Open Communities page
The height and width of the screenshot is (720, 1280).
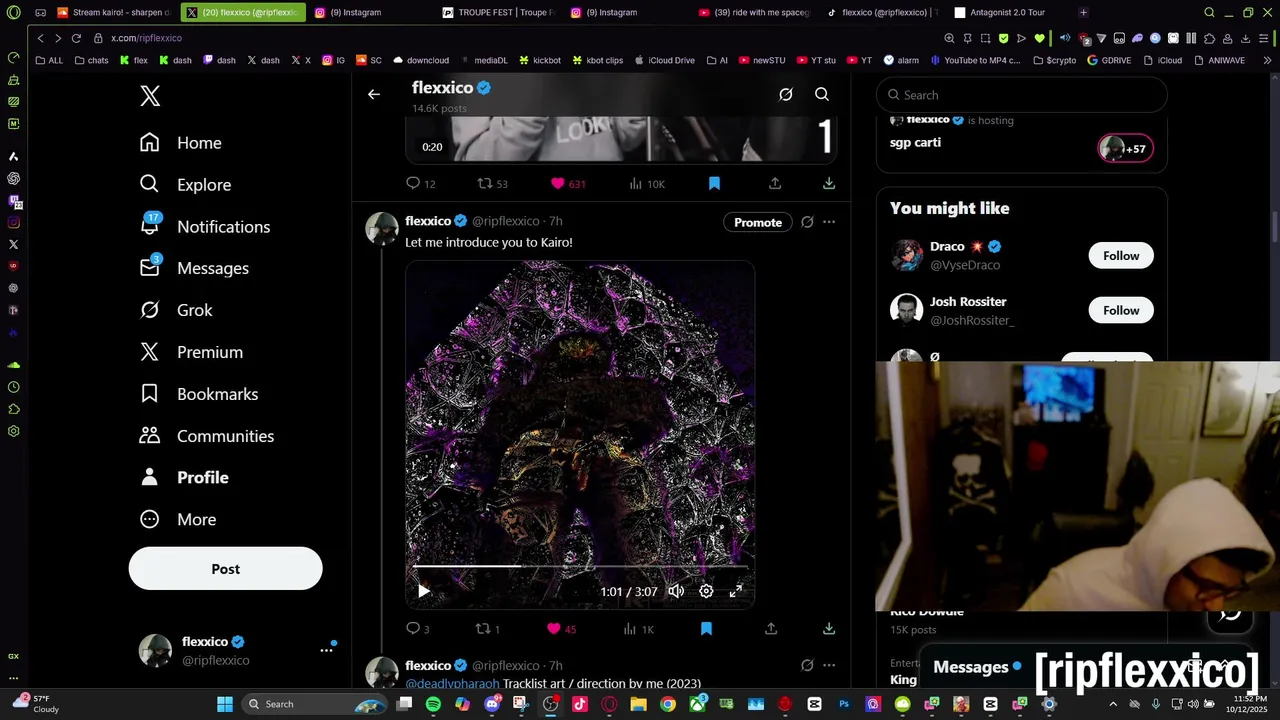point(207,436)
